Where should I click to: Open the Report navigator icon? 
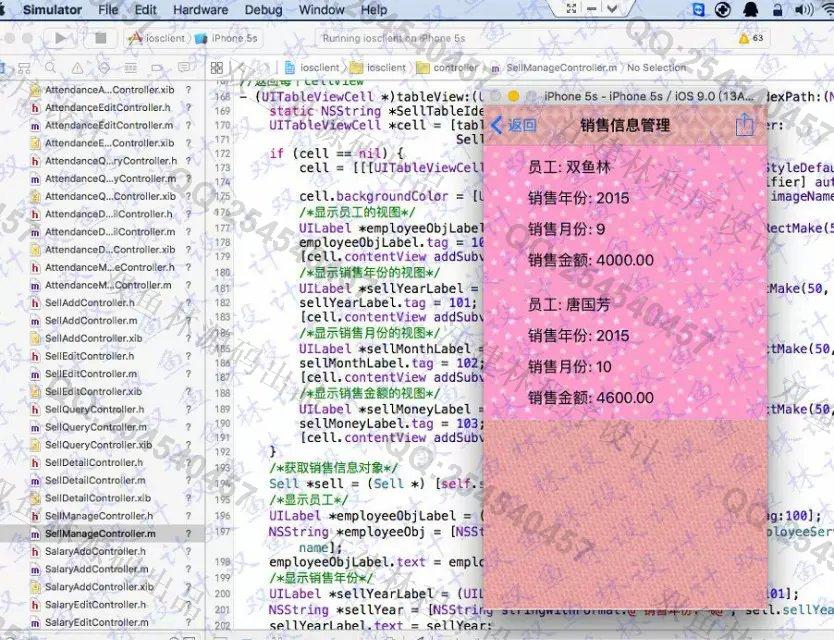pos(181,68)
